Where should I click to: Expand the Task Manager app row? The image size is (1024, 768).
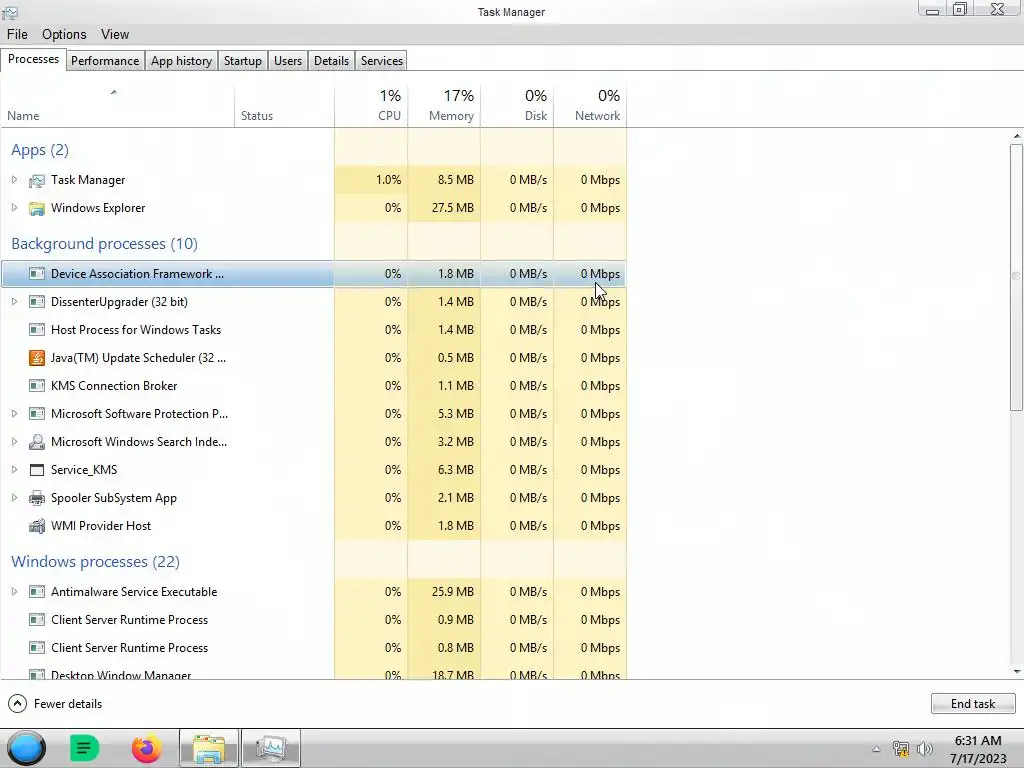tap(14, 180)
